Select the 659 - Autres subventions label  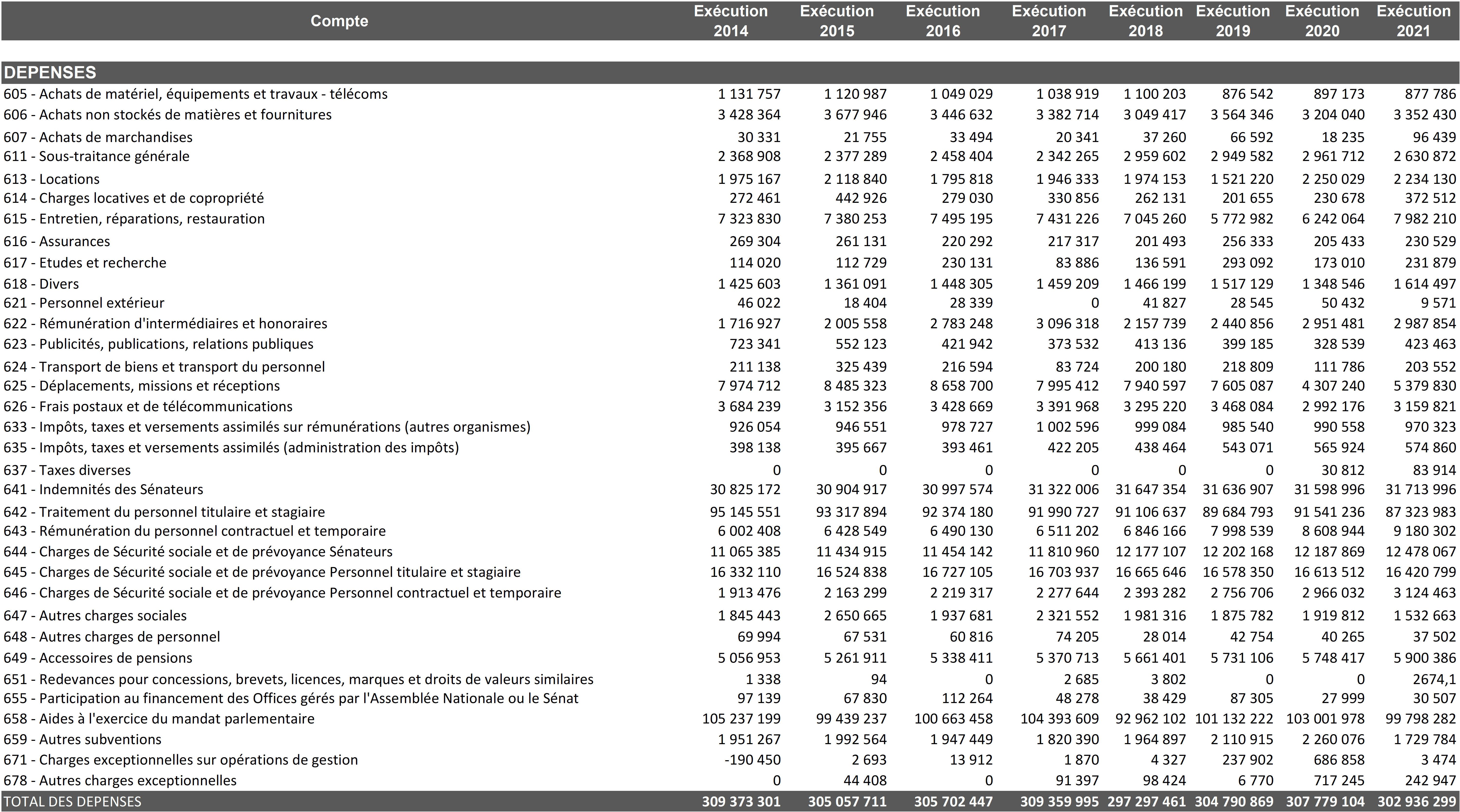click(82, 740)
